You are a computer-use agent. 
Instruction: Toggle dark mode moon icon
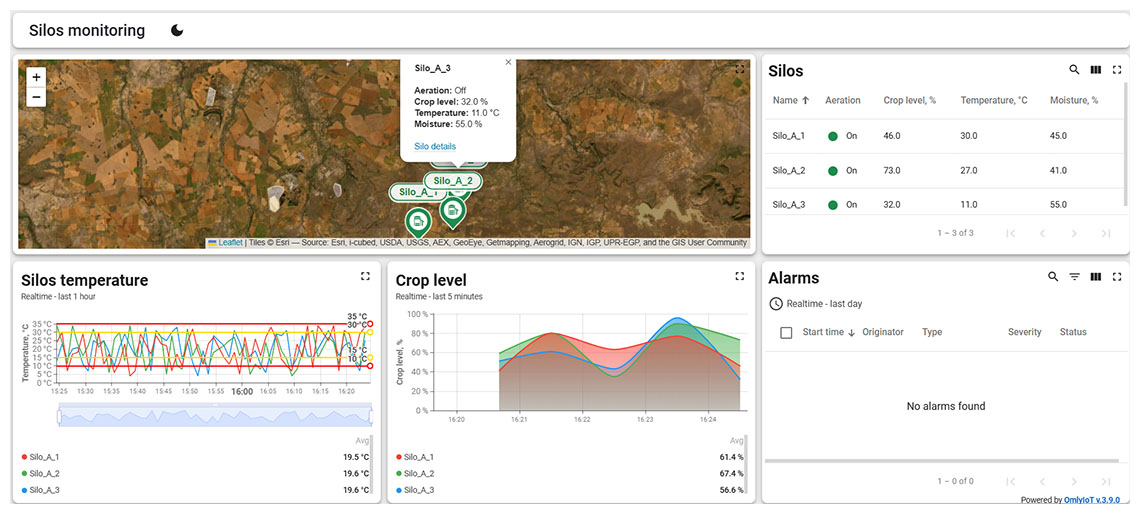177,31
